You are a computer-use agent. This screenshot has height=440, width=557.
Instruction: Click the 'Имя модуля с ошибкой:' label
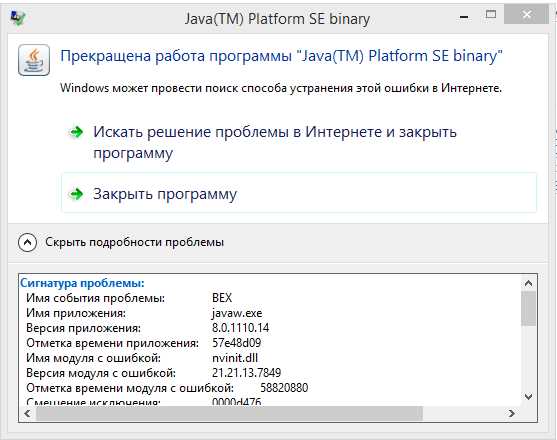[x=93, y=358]
